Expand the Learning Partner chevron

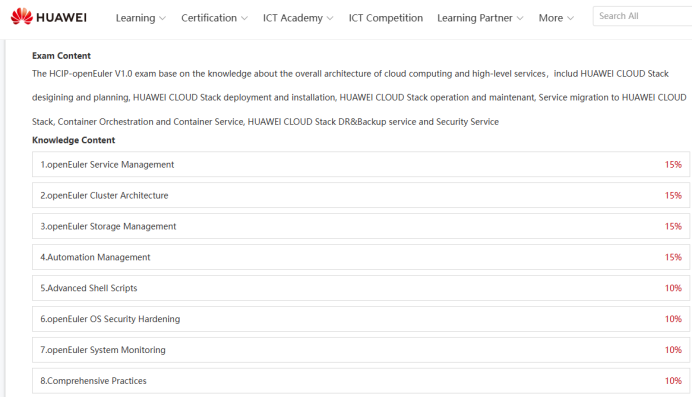(520, 19)
